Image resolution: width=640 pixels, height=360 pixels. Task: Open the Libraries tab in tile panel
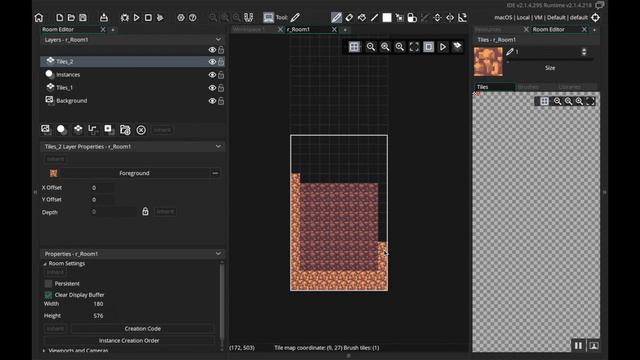click(570, 87)
